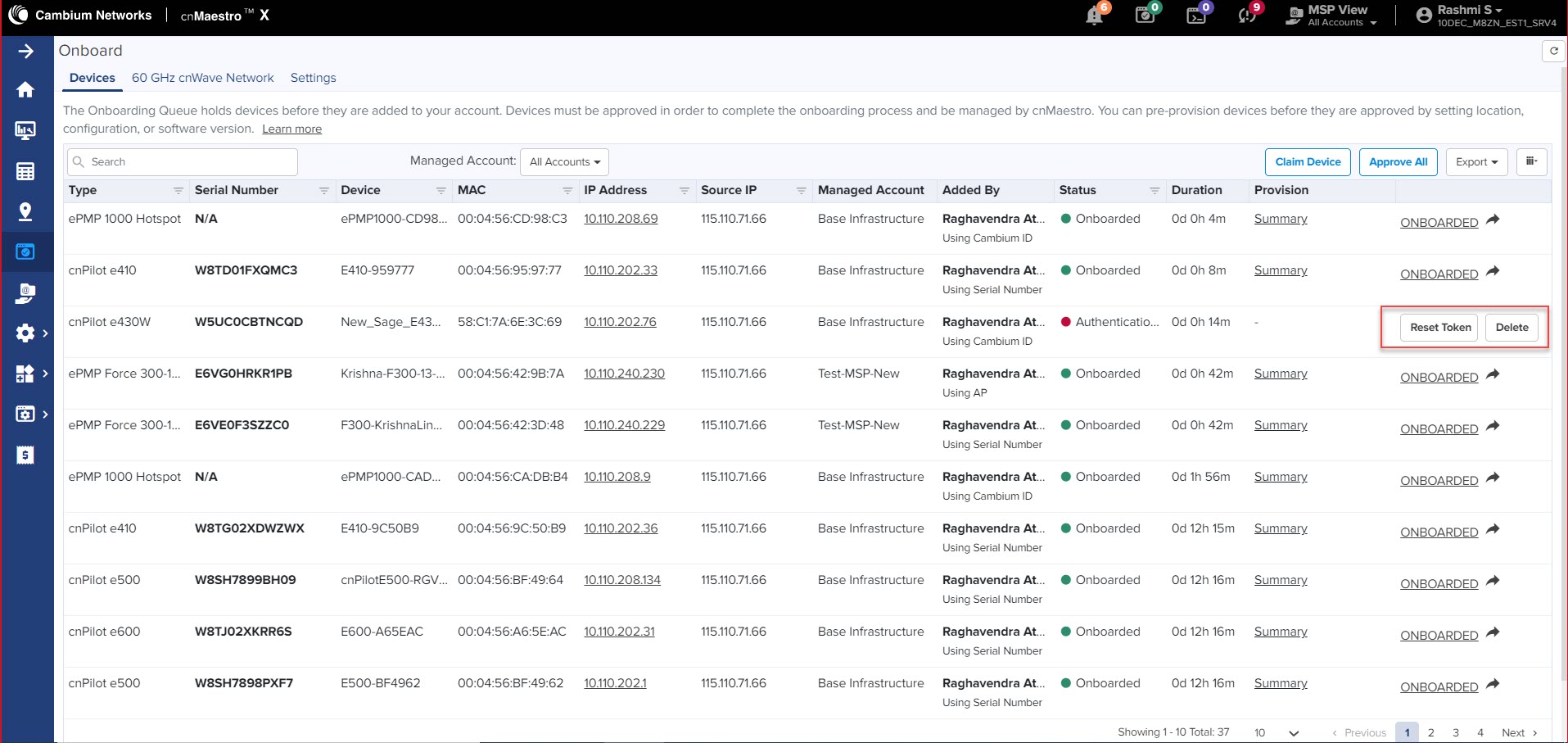Click ONBOARDED link for F300-KrishnaLin row
Screen dimensions: 1568x743
[1439, 428]
